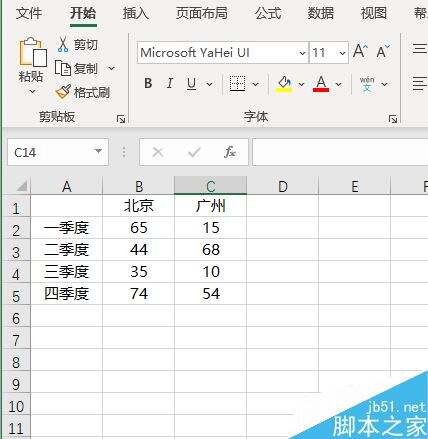
Task: Open Font group dialog launcher
Action: (393, 119)
